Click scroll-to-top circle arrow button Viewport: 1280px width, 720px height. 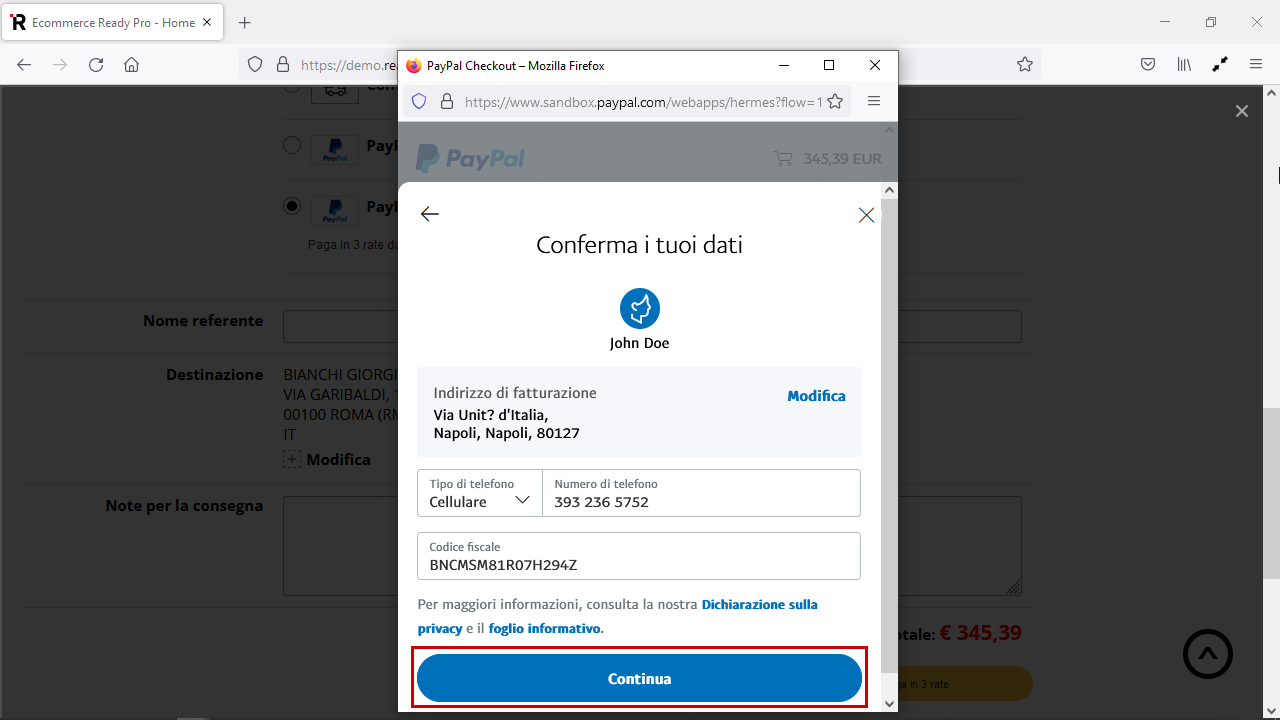1208,654
